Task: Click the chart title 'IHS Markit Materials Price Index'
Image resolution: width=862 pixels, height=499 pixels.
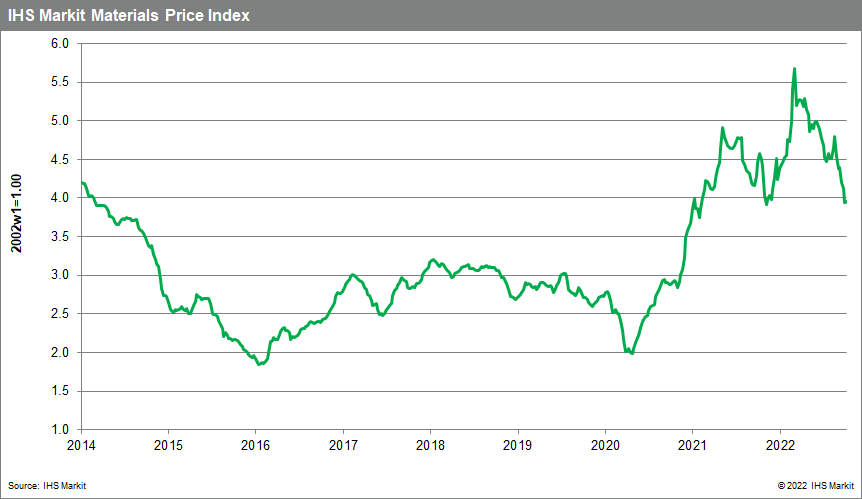Action: 130,16
